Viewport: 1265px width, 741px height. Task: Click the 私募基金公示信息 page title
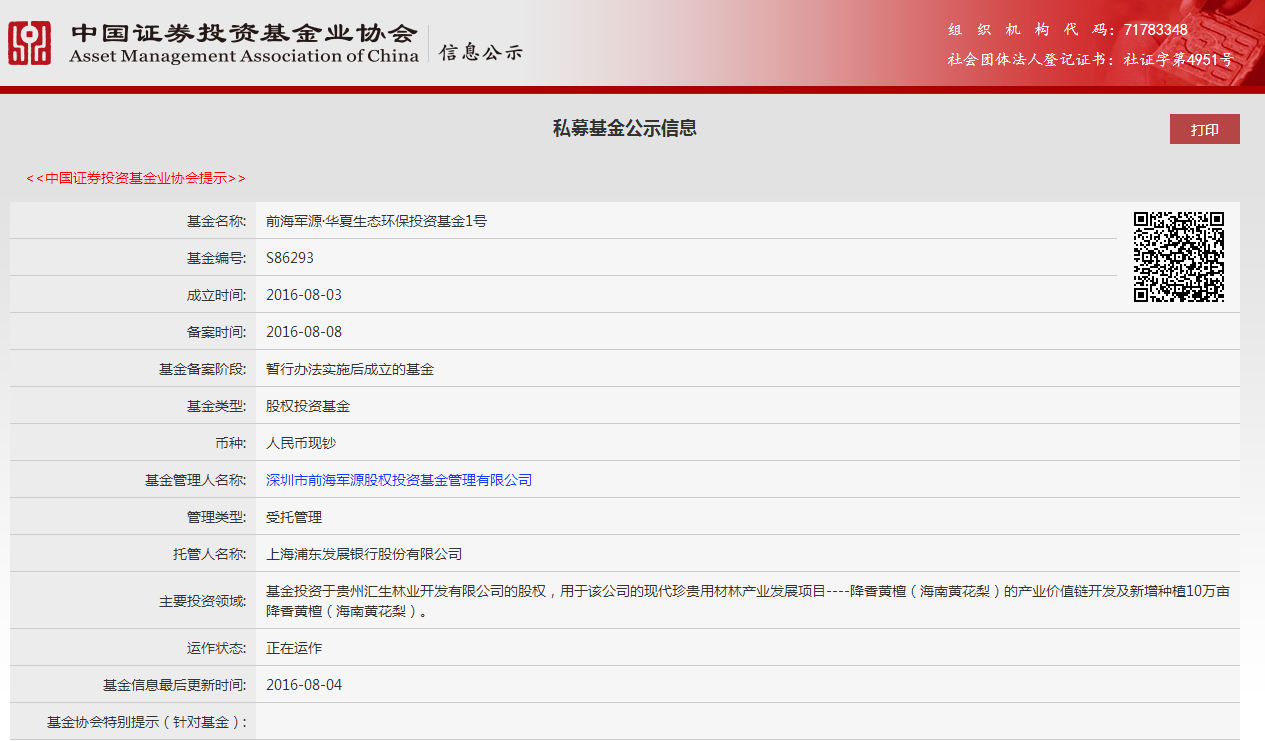tap(625, 128)
